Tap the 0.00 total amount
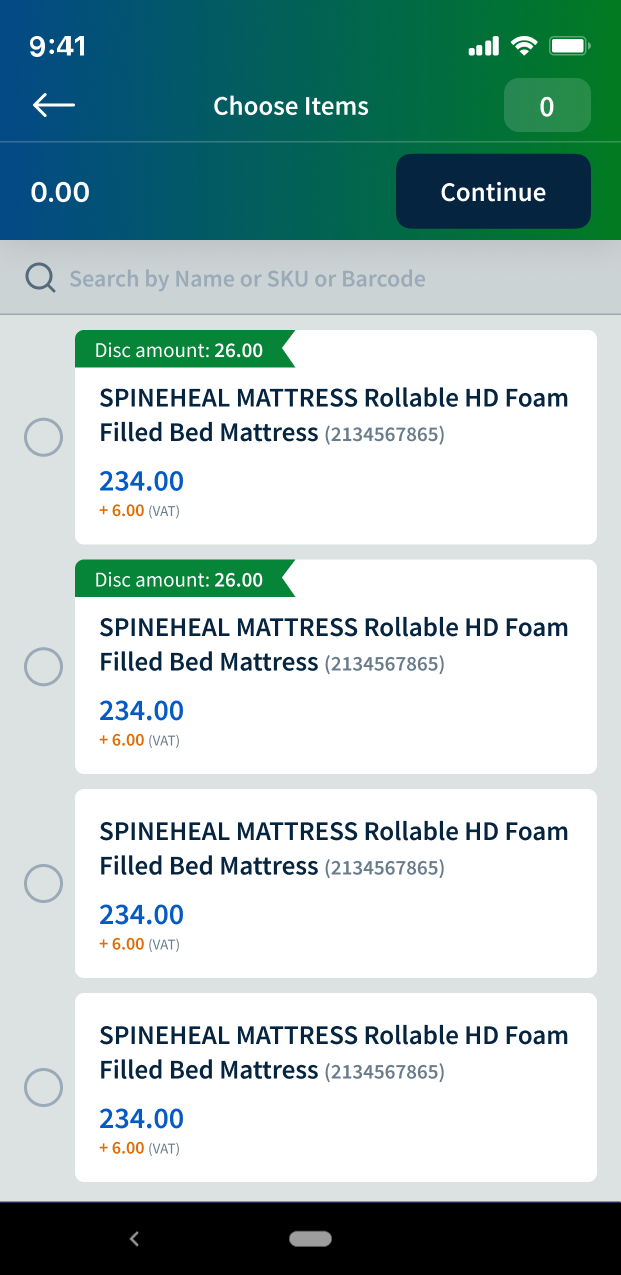This screenshot has width=621, height=1275. click(60, 192)
